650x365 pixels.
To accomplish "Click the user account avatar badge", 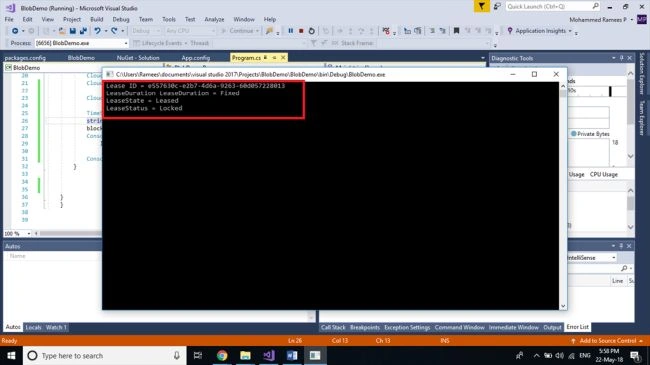I will 641,19.
